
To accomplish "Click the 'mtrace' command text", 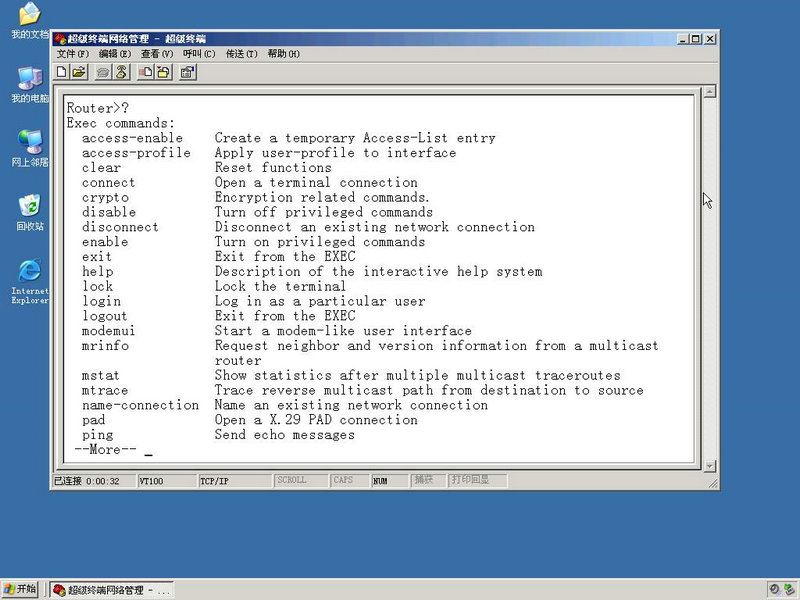I will pos(105,390).
